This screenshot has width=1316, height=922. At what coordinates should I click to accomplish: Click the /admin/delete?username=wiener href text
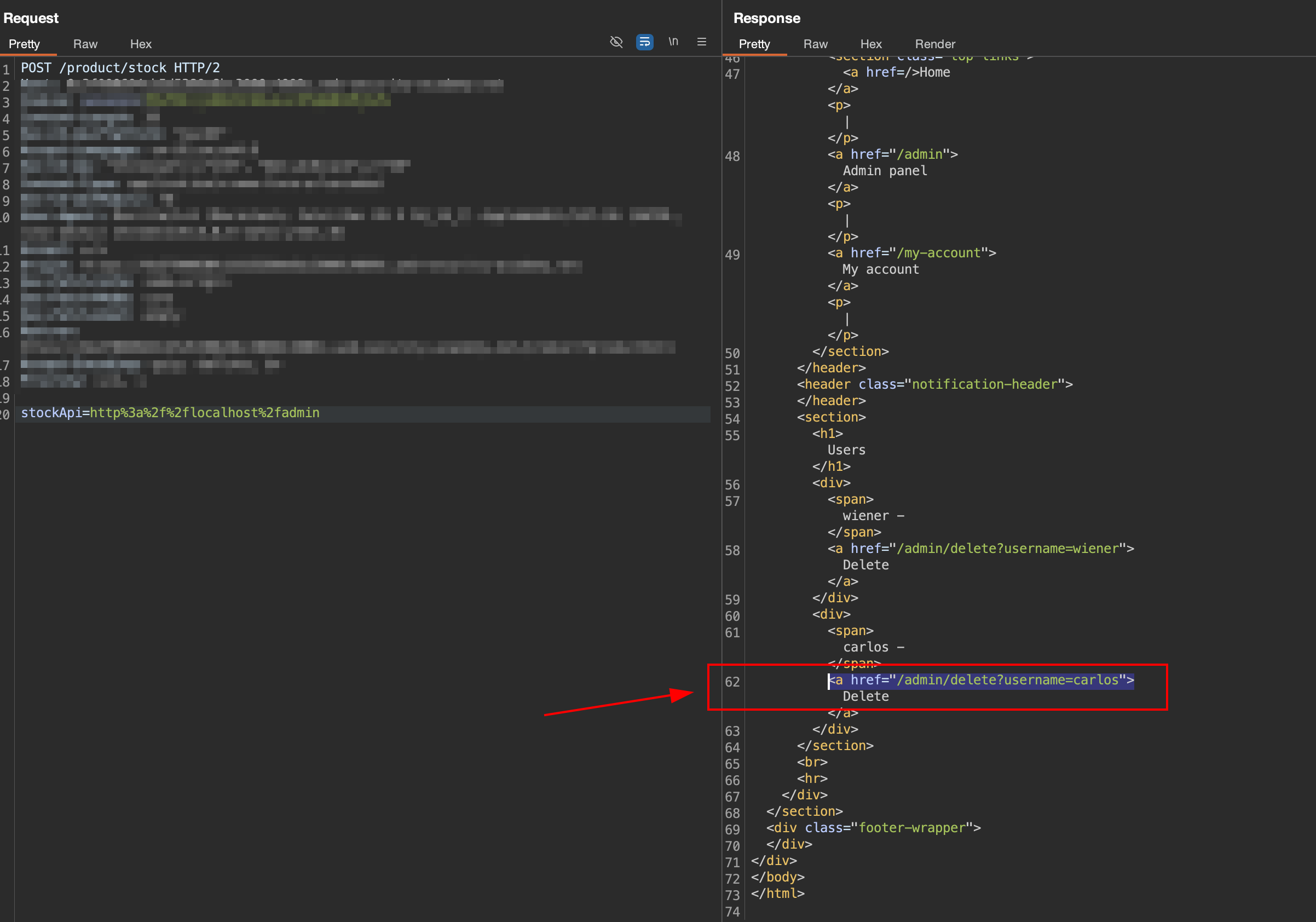[1008, 549]
